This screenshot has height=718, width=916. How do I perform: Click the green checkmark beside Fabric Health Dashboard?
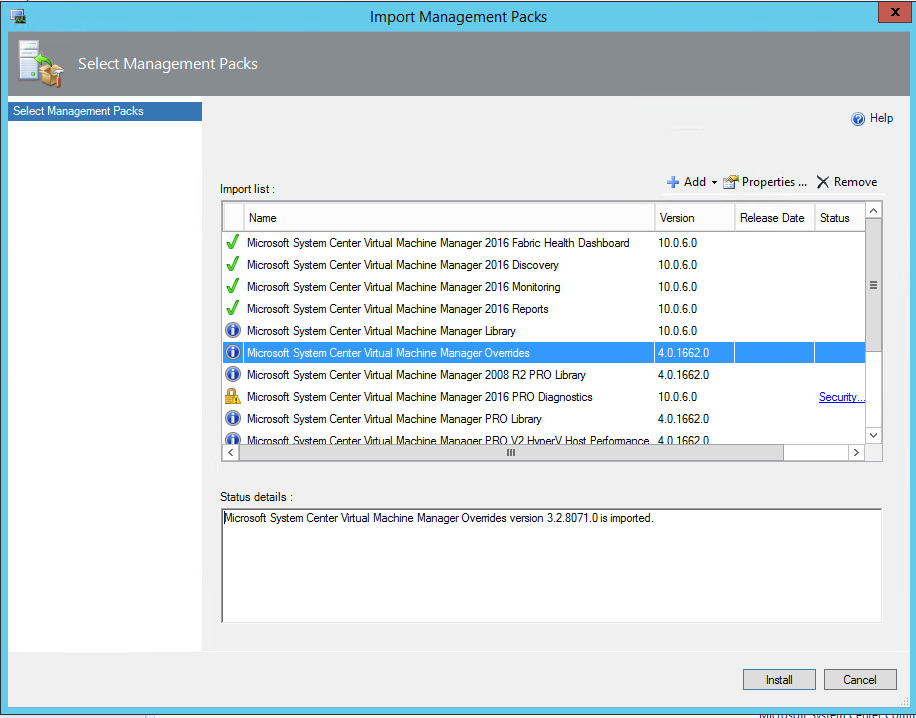233,243
